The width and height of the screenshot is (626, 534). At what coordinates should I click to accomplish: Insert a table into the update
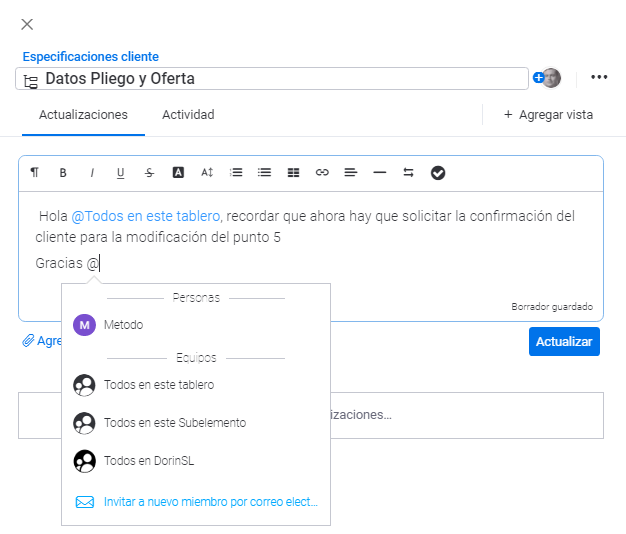[293, 173]
